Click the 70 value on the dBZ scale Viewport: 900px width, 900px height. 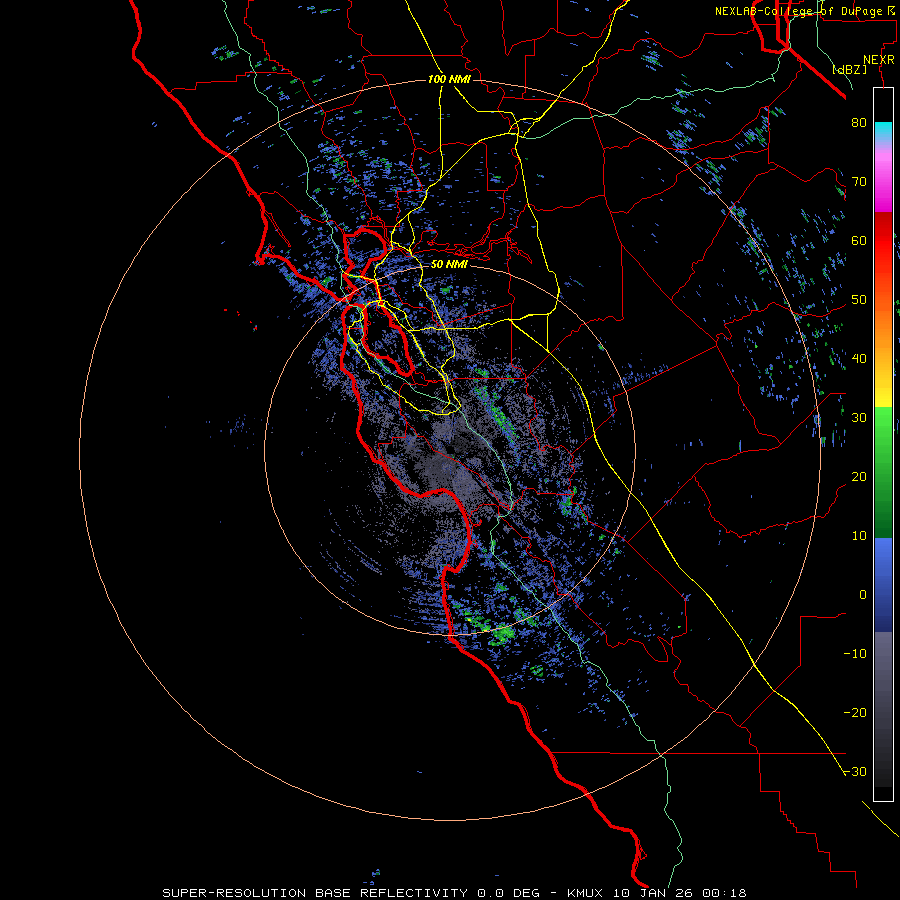click(x=859, y=182)
